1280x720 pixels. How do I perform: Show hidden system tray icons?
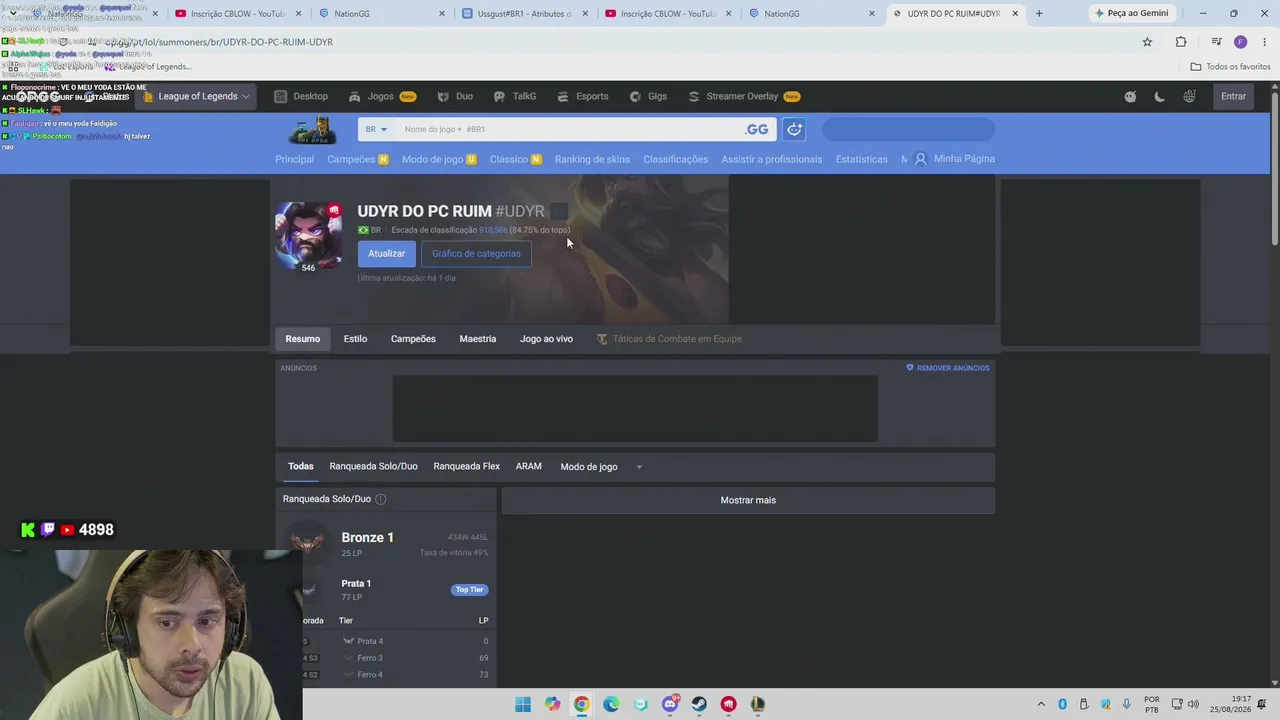[x=1041, y=704]
